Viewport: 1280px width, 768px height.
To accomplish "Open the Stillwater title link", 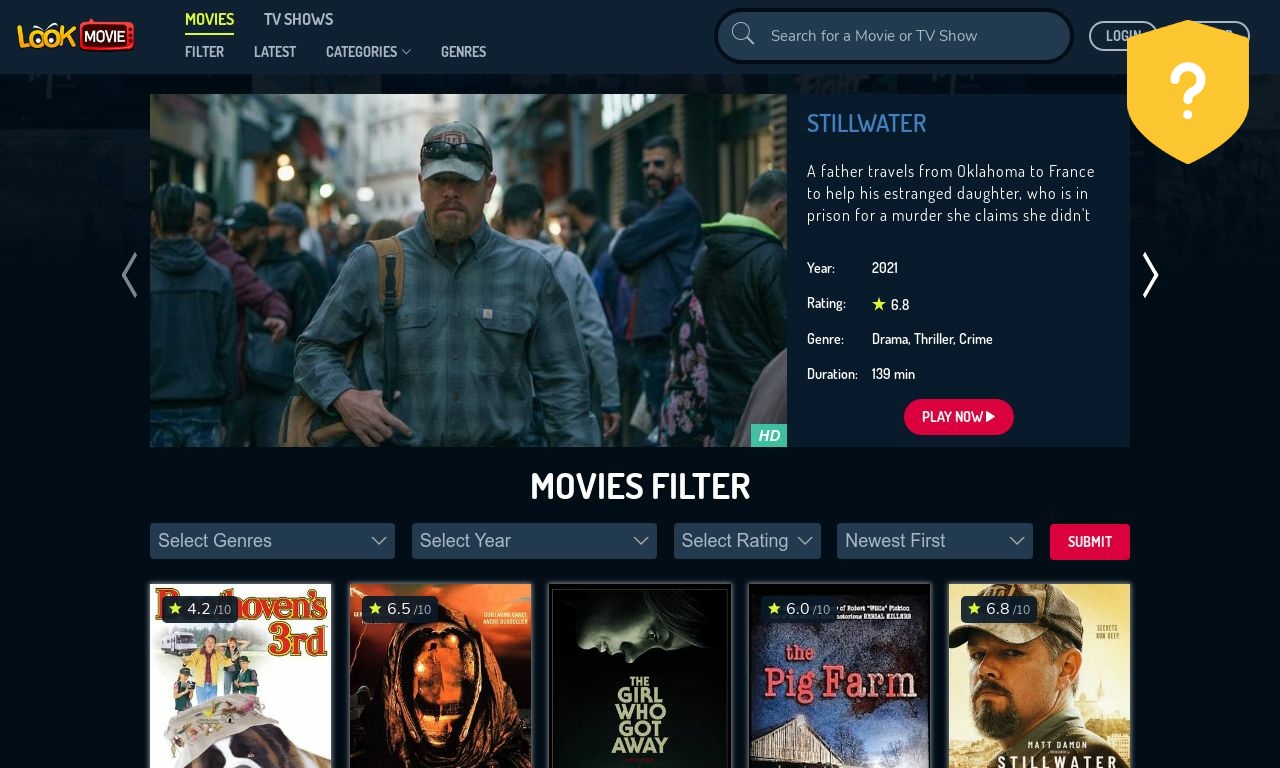I will (x=867, y=123).
